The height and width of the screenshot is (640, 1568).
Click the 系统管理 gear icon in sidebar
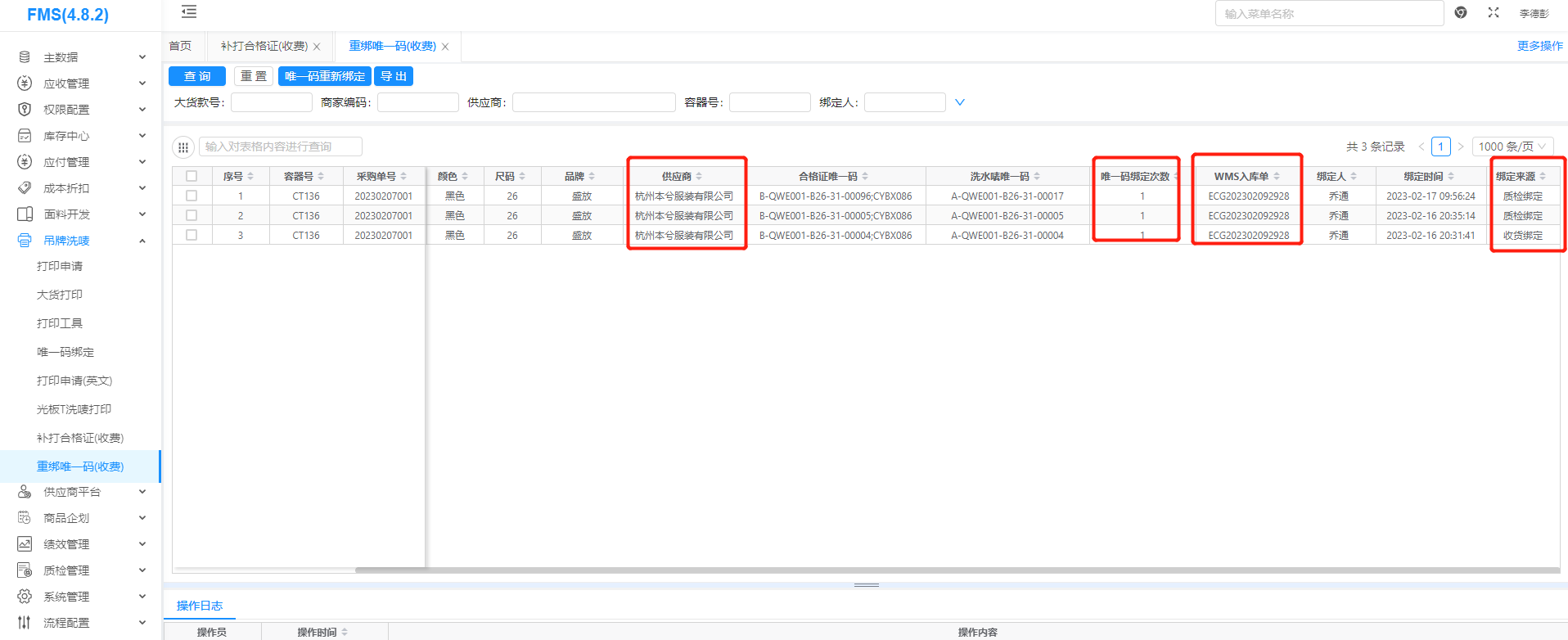coord(25,597)
